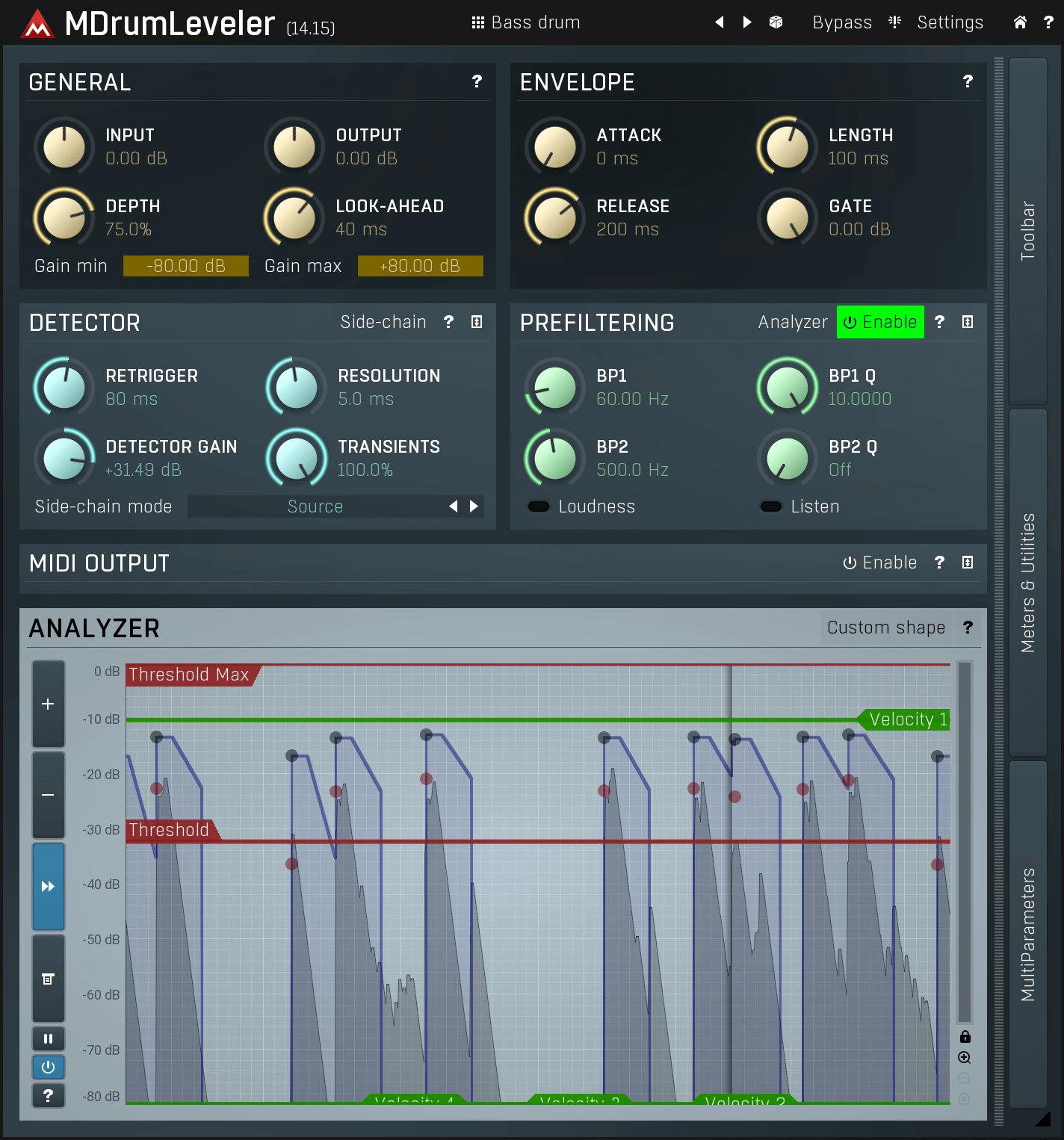The width and height of the screenshot is (1064, 1140).
Task: Click the left arrow on the Side-chain mode selector
Action: pyautogui.click(x=454, y=507)
